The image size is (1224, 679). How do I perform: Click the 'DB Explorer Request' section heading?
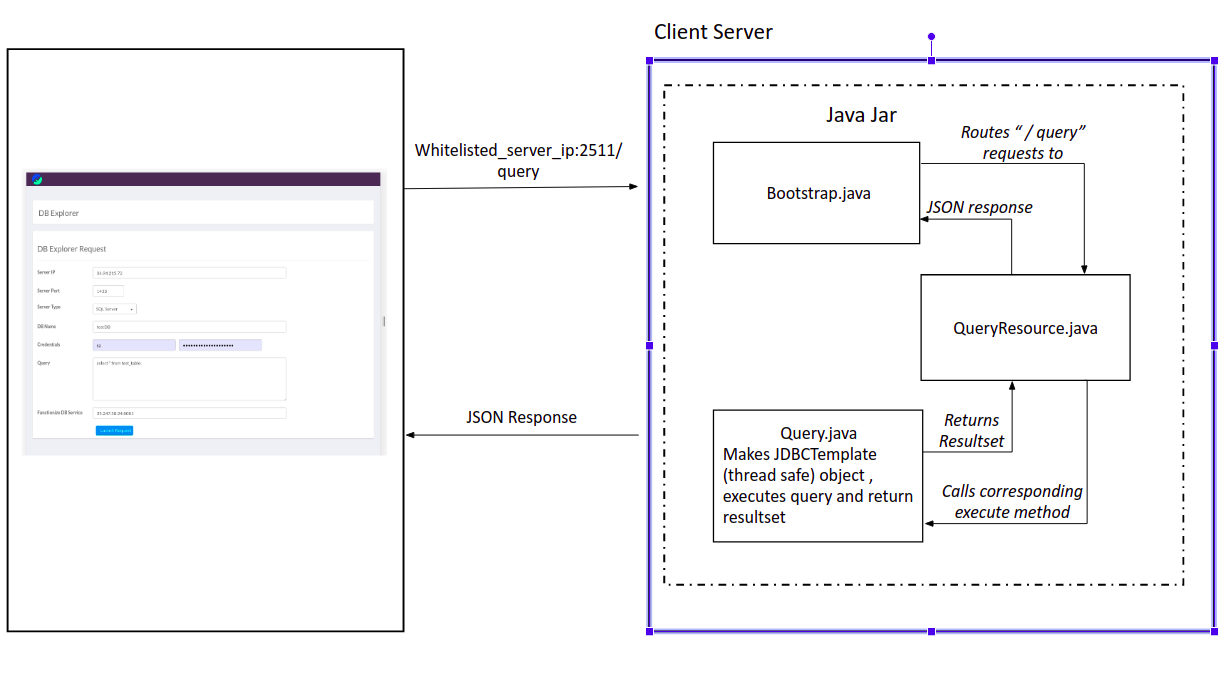[71, 249]
